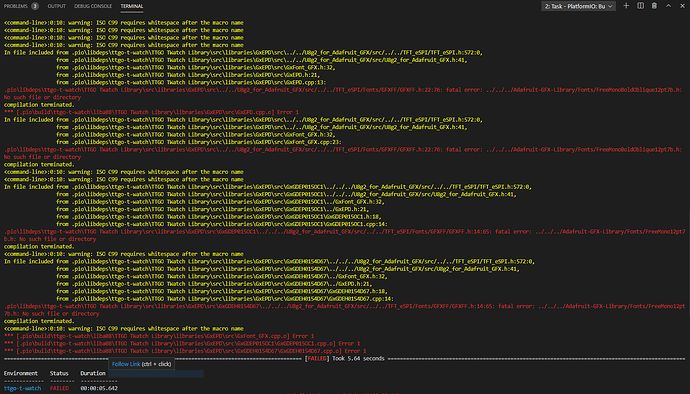Click the topmost ISO C99 warning line
The height and width of the screenshot is (394, 690).
(124, 22)
